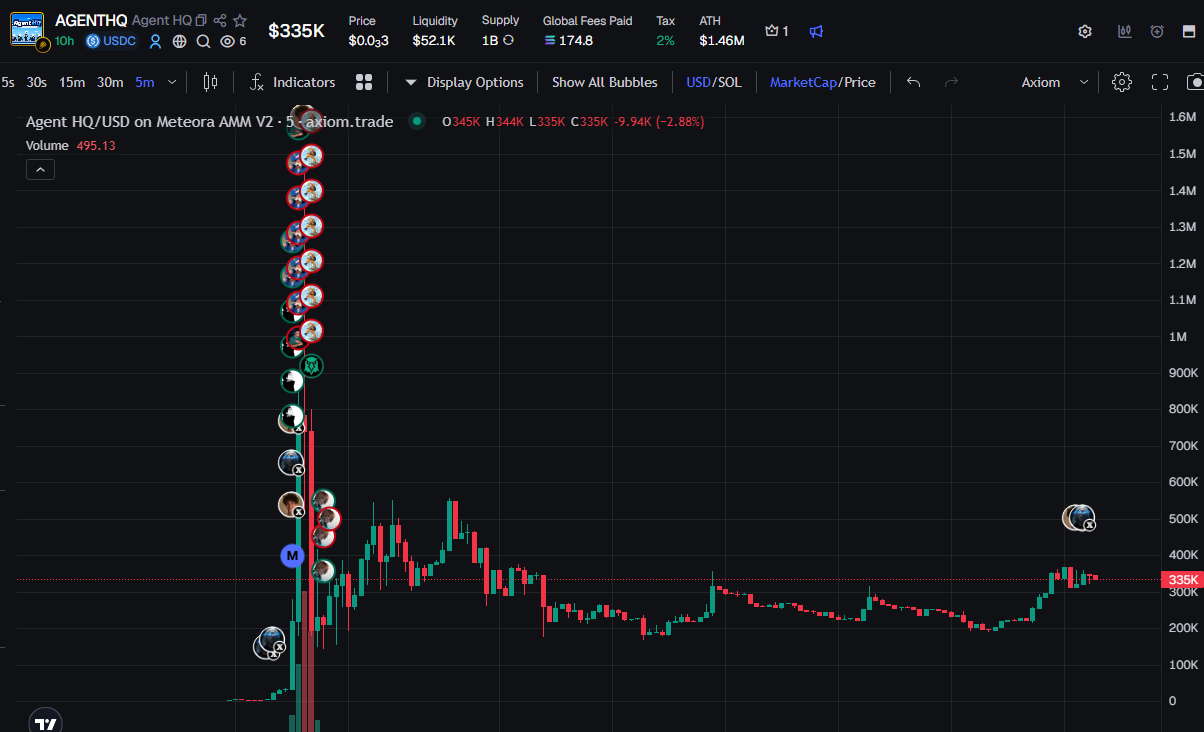Click the eye watchers icon showing 6
Screen dimensions: 1204x732
[227, 41]
